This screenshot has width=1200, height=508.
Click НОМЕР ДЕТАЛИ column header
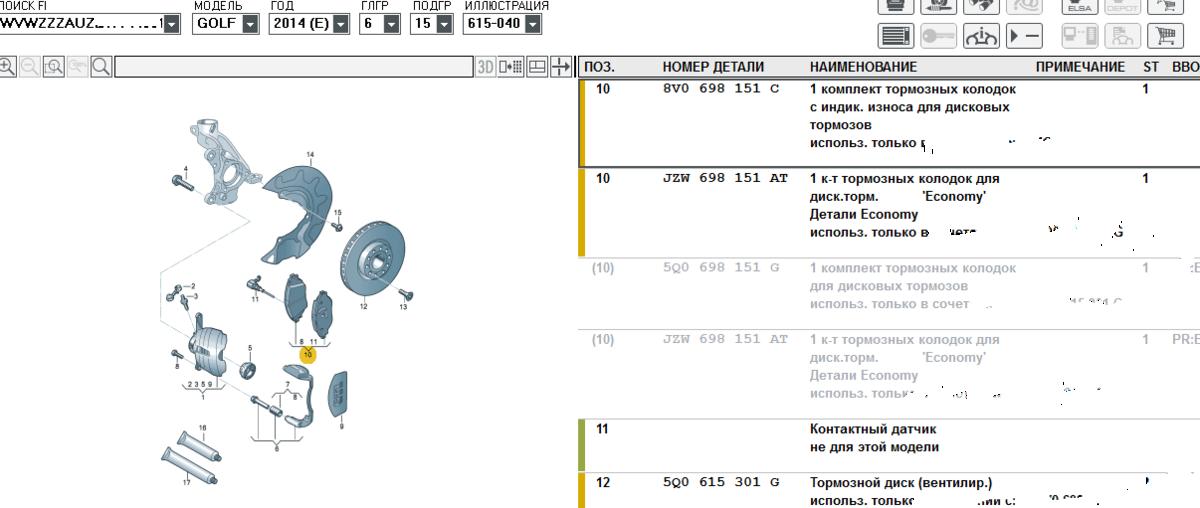click(x=713, y=67)
